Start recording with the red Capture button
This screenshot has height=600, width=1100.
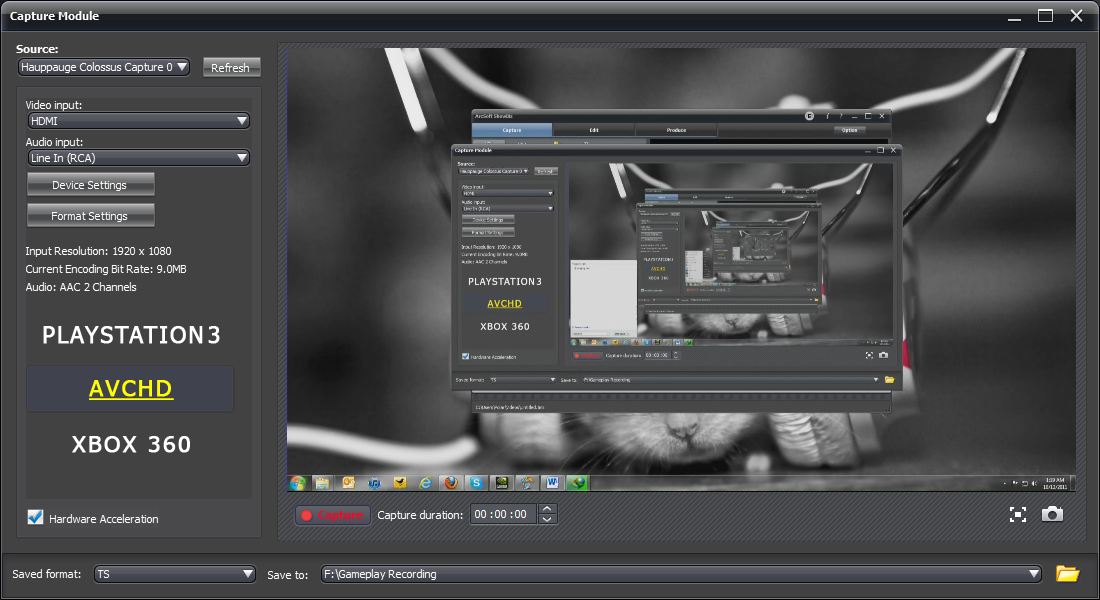pyautogui.click(x=331, y=515)
